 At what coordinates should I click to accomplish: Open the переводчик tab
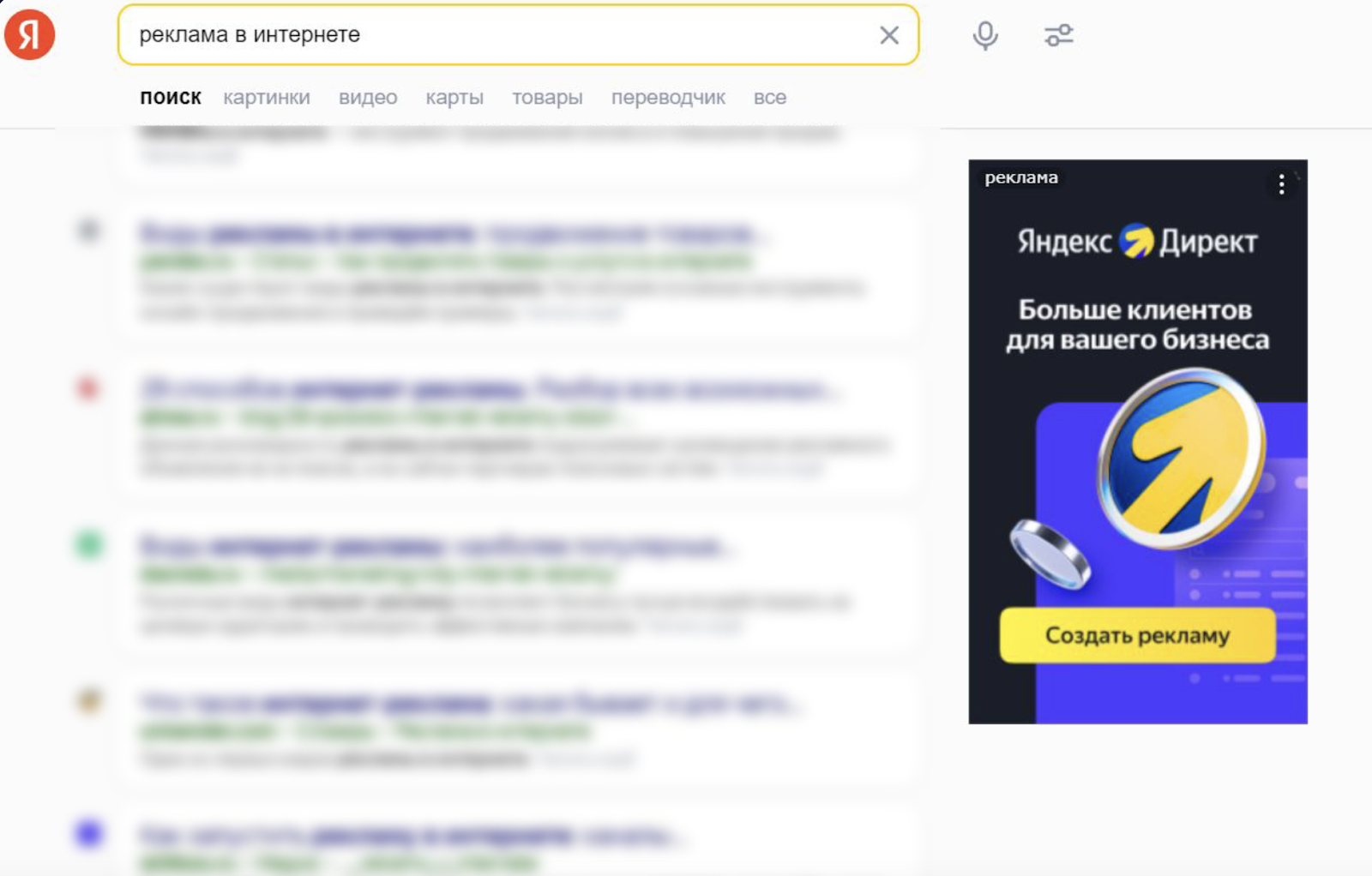coord(668,97)
